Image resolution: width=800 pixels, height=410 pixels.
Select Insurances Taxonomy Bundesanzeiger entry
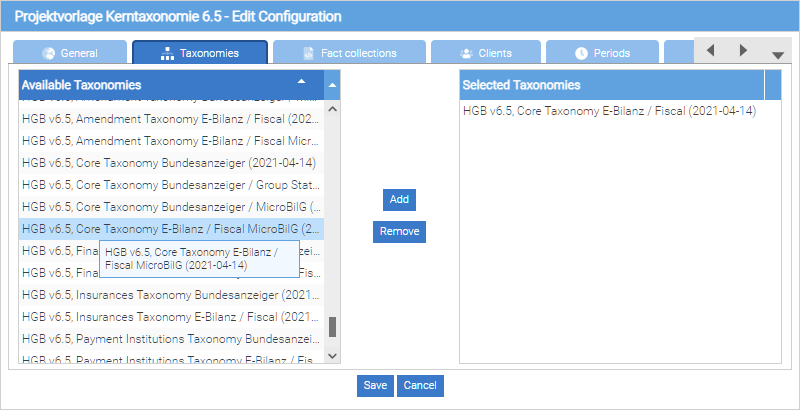tap(170, 295)
